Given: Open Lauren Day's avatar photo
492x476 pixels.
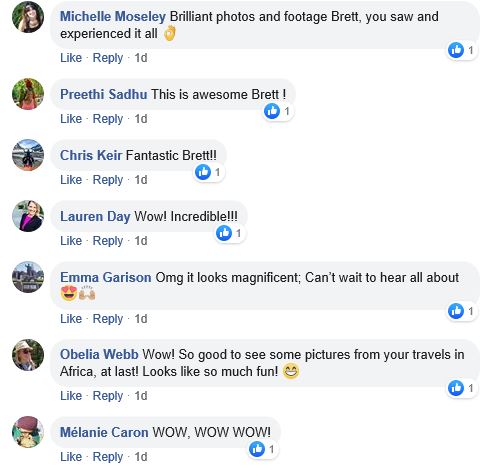Looking at the screenshot, I should [x=28, y=216].
